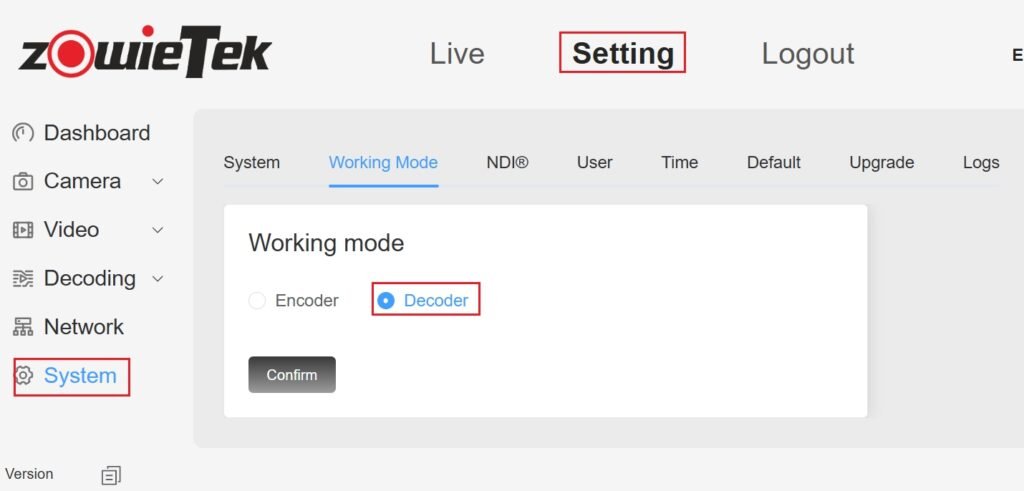
Task: Switch to the NDI® tab
Action: 507,162
